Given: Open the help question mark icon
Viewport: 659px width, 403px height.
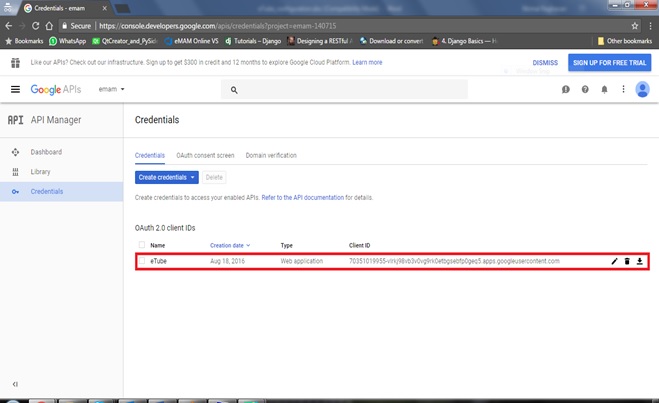Looking at the screenshot, I should click(x=585, y=89).
